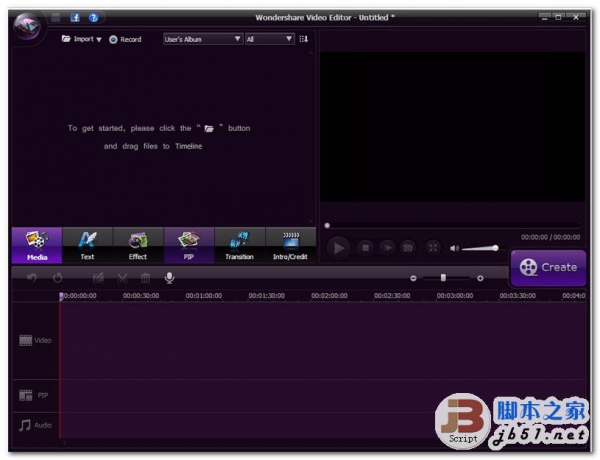Click the Edit clip icon
This screenshot has width=600, height=460.
[98, 278]
